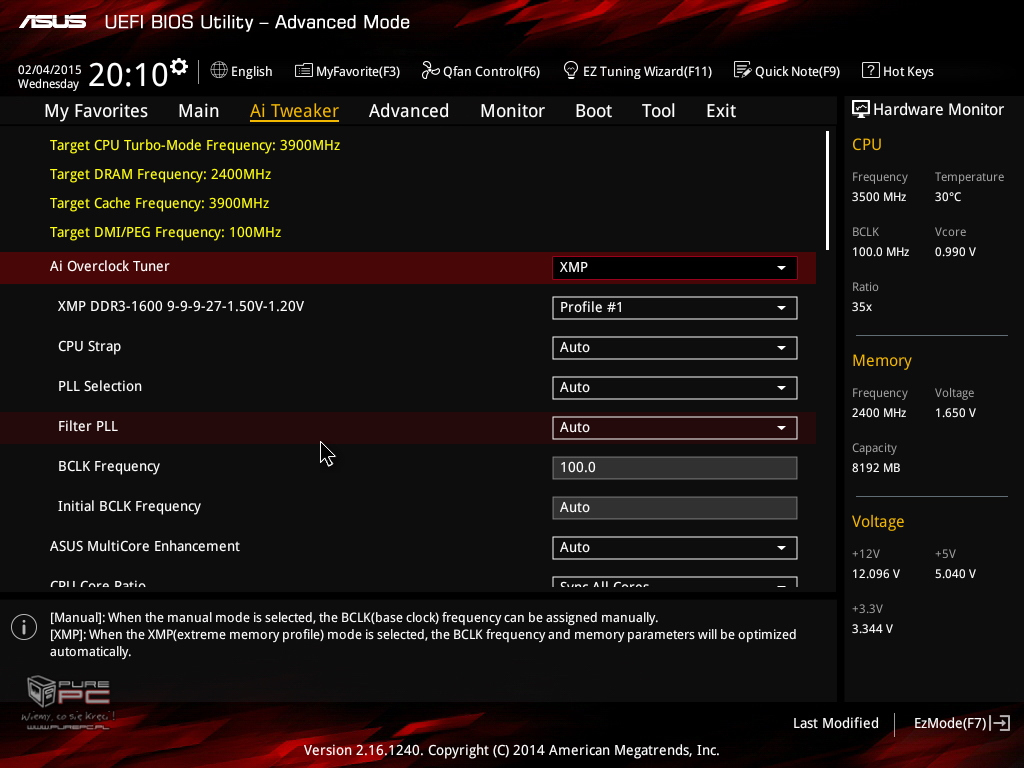Viewport: 1024px width, 768px height.
Task: Click Target DMI/PEG Frequency: 100MHz
Action: tap(166, 232)
